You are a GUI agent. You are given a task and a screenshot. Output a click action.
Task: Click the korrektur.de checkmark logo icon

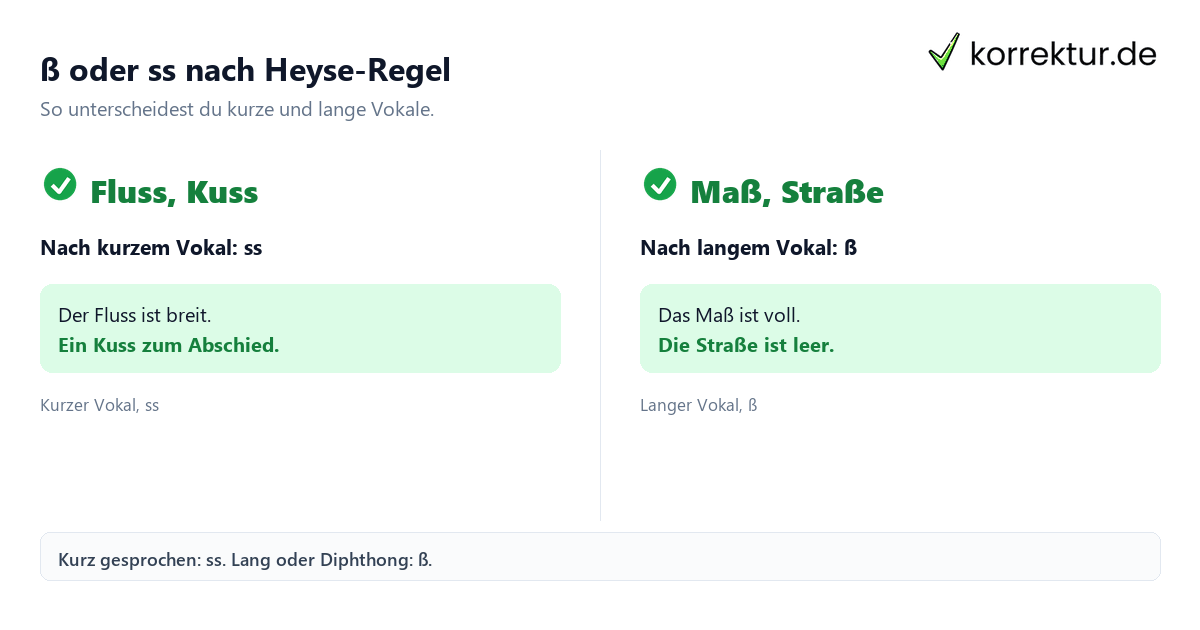944,52
